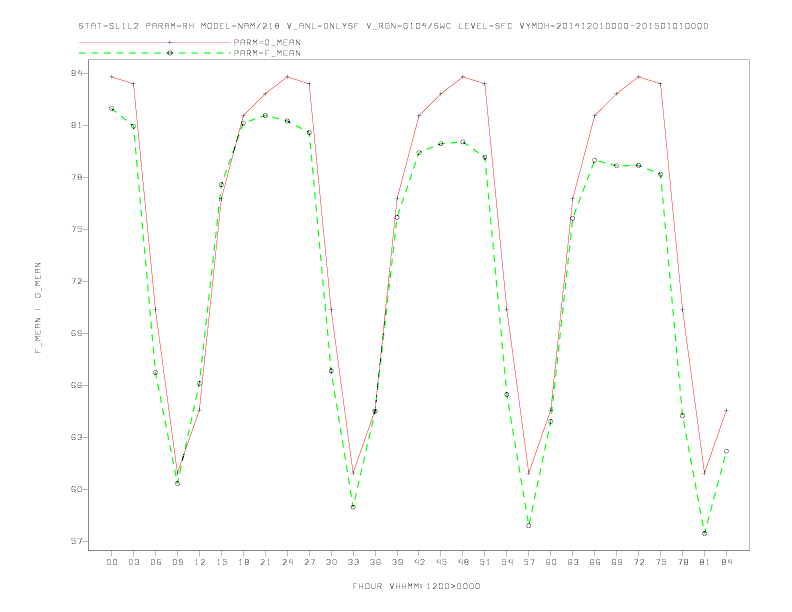This screenshot has width=792, height=612.
Task: Click the 69 tick label on the x-axis
Action: click(x=617, y=562)
